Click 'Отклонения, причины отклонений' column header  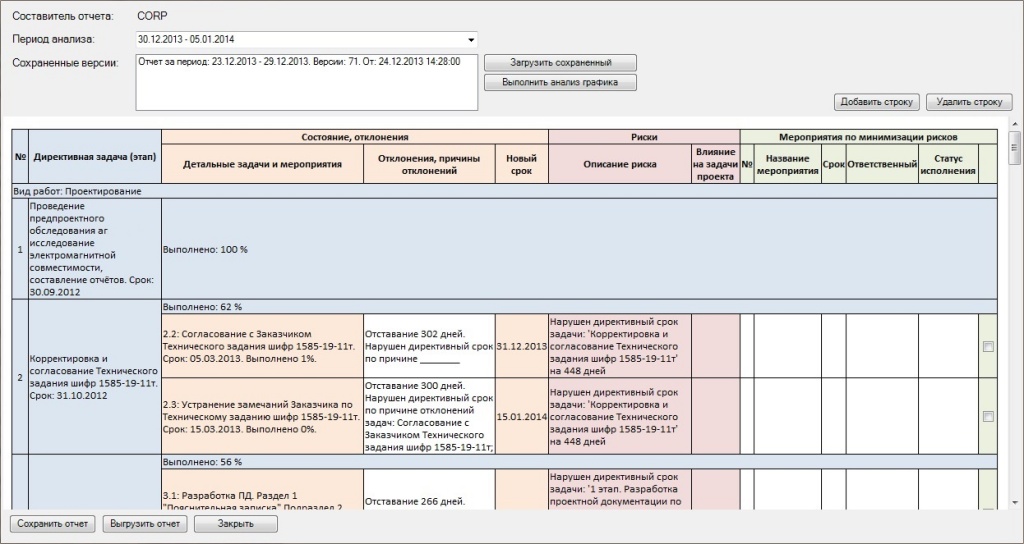coord(429,165)
